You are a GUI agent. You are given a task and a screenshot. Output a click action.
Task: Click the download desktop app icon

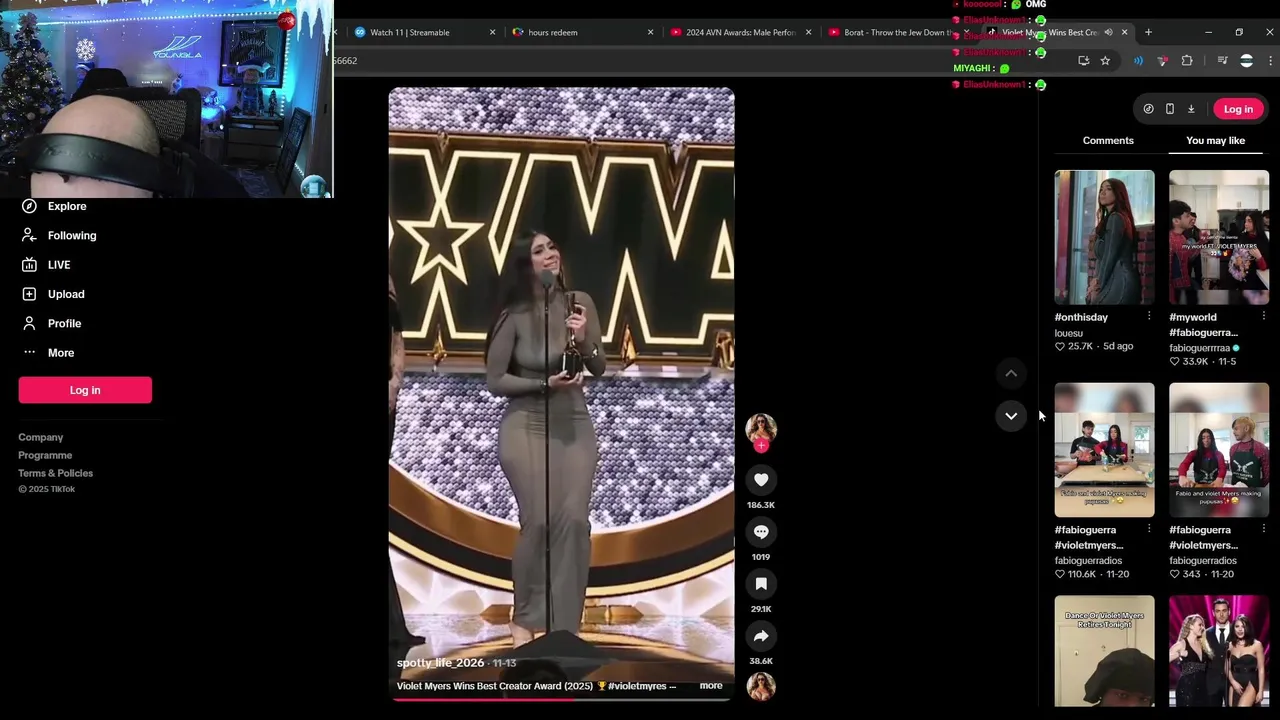click(1191, 109)
